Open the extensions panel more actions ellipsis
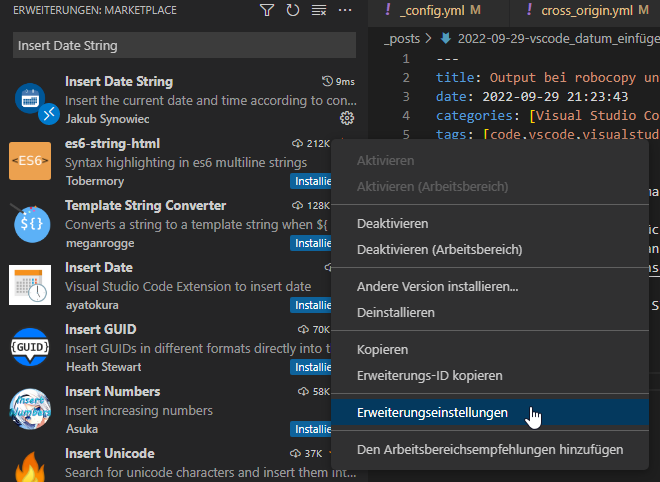The height and width of the screenshot is (482, 660). click(x=345, y=10)
